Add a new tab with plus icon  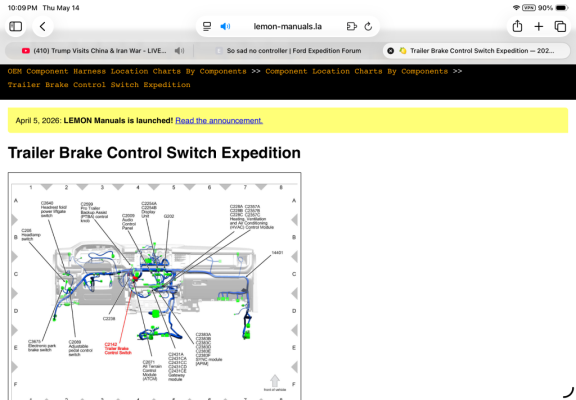539,26
